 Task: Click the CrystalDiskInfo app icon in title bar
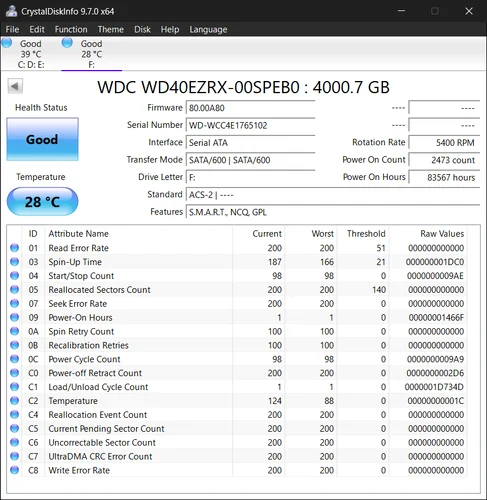pyautogui.click(x=11, y=11)
